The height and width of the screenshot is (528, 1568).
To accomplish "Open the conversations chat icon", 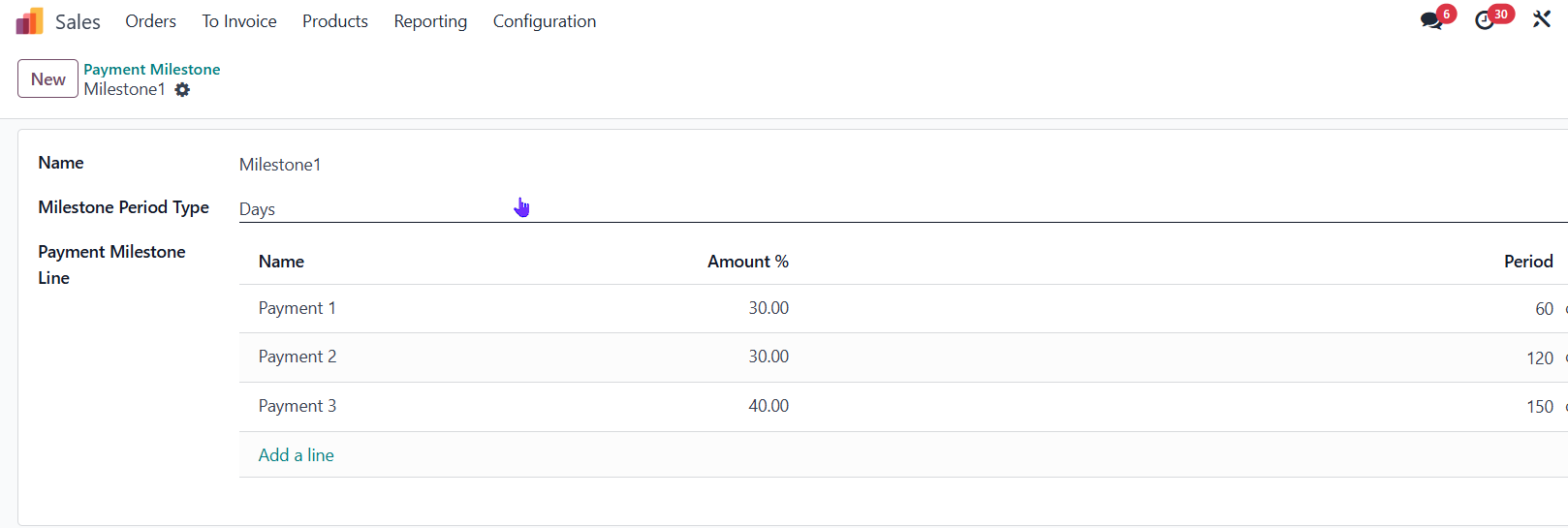I will click(x=1431, y=20).
